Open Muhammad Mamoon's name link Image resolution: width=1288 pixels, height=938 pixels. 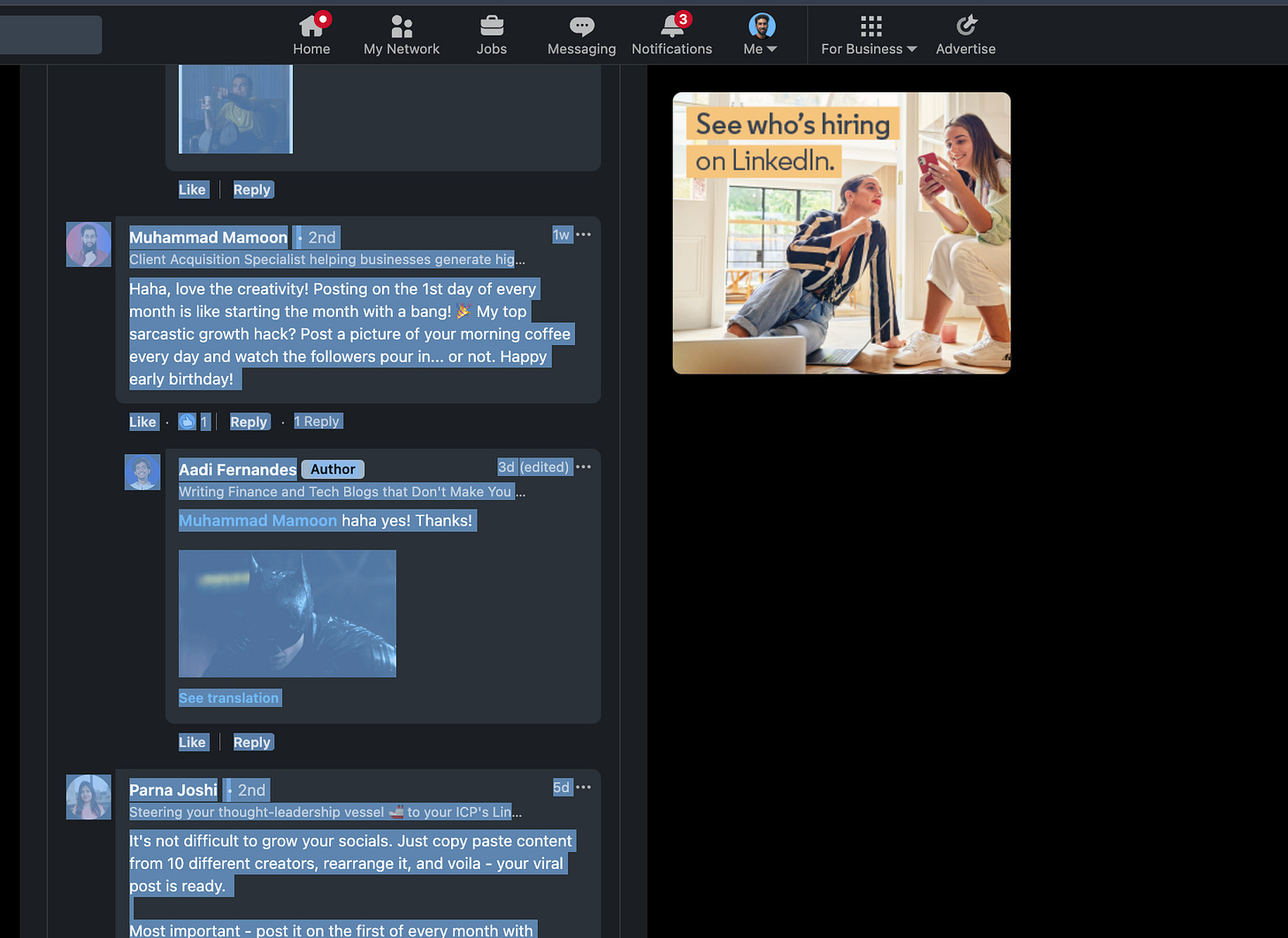209,237
